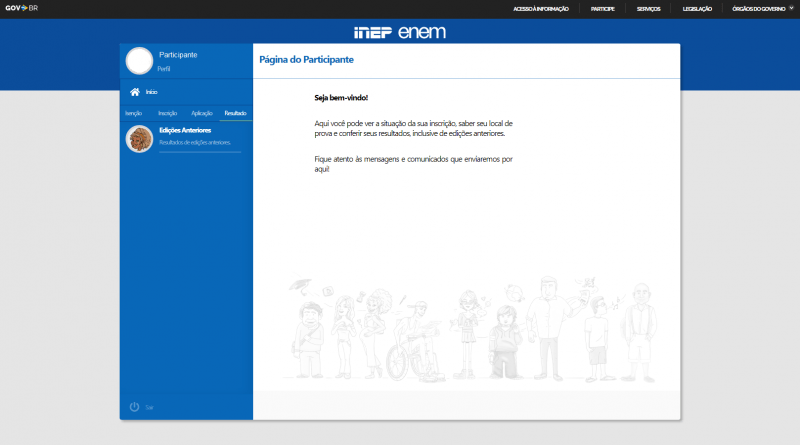This screenshot has width=800, height=445.
Task: Expand the Órgãos do Governo dropdown
Action: coord(761,8)
